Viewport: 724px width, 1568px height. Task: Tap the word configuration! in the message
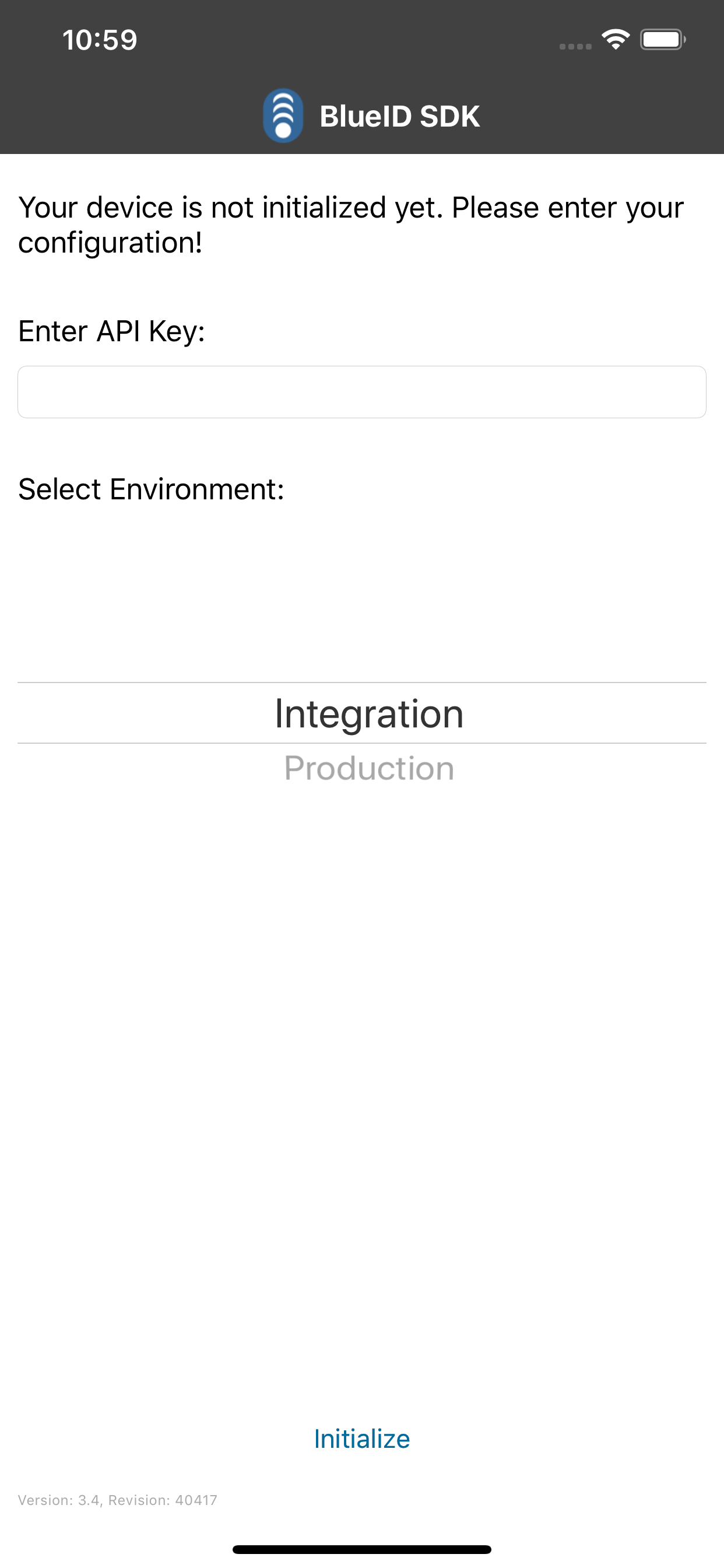point(110,243)
